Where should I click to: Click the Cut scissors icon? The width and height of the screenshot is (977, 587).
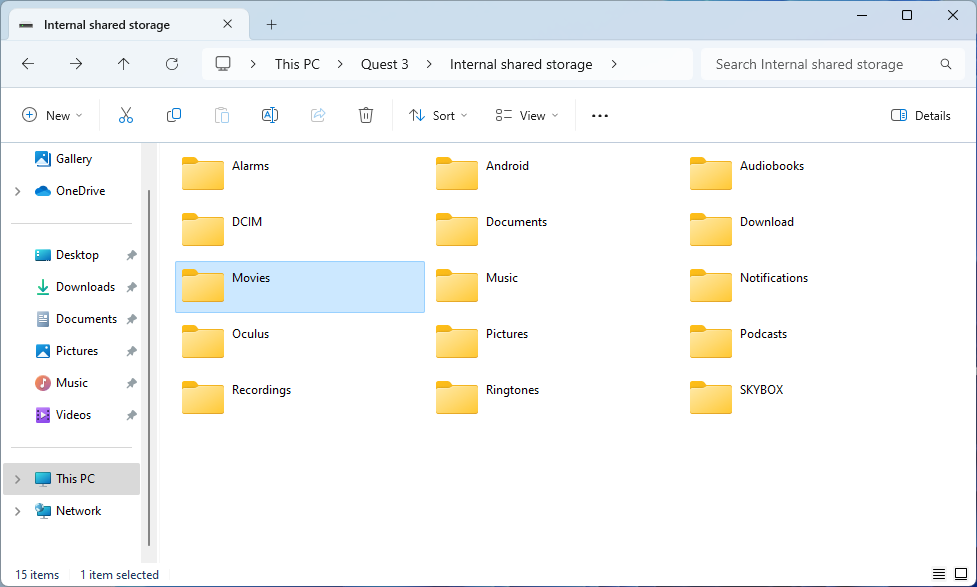click(x=126, y=116)
